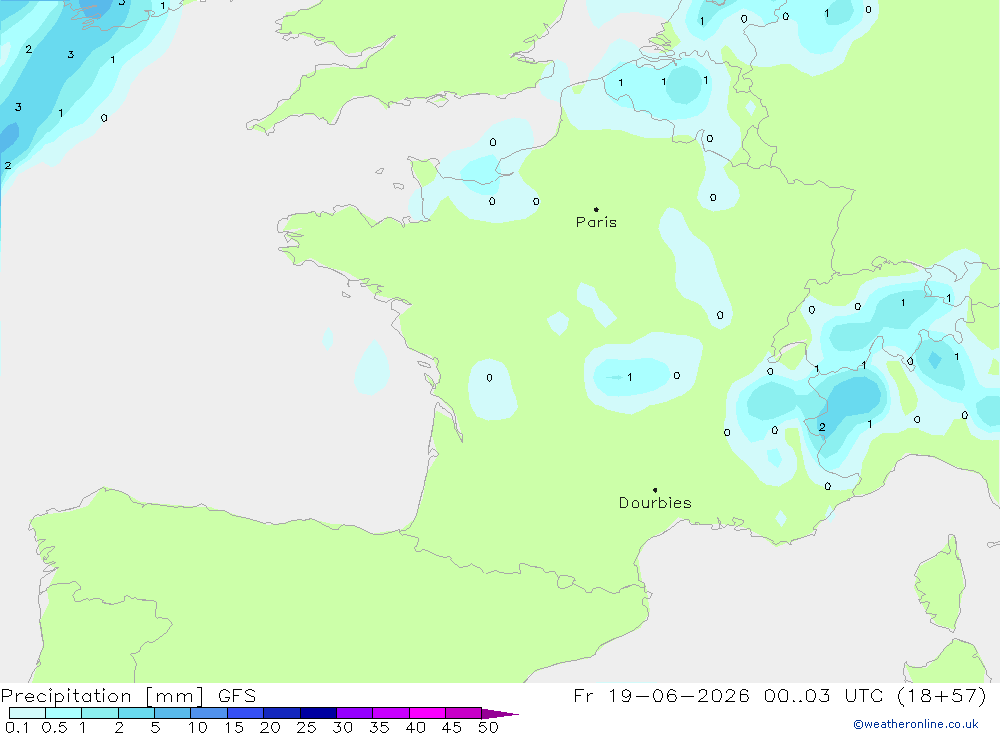Click the Paris city label
Screen dimensions: 1000x733
(x=596, y=222)
